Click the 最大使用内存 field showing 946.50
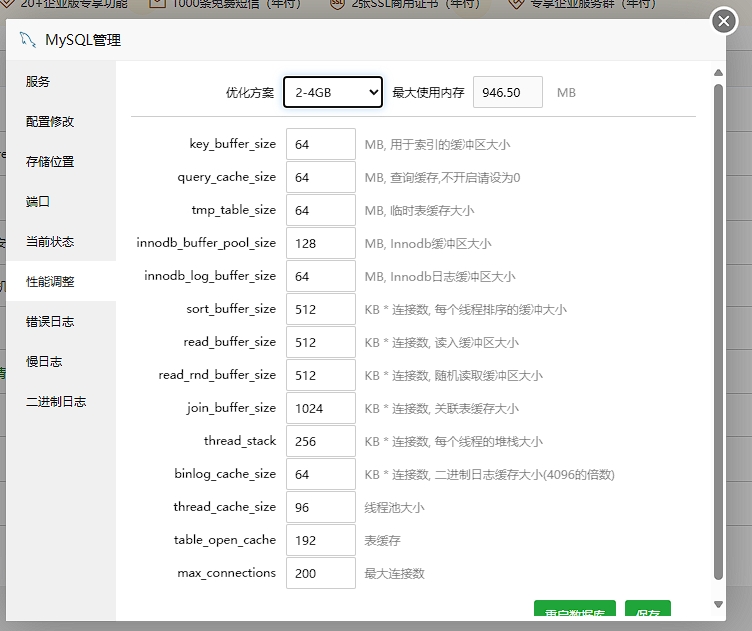The width and height of the screenshot is (752, 631). click(507, 92)
